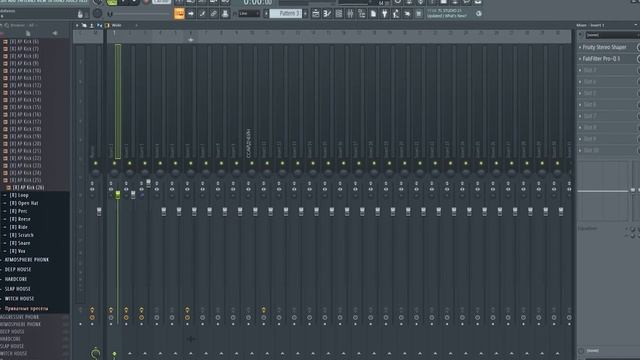The width and height of the screenshot is (640, 360).
Task: Click the speaker icon in Browser panel
Action: point(55,33)
